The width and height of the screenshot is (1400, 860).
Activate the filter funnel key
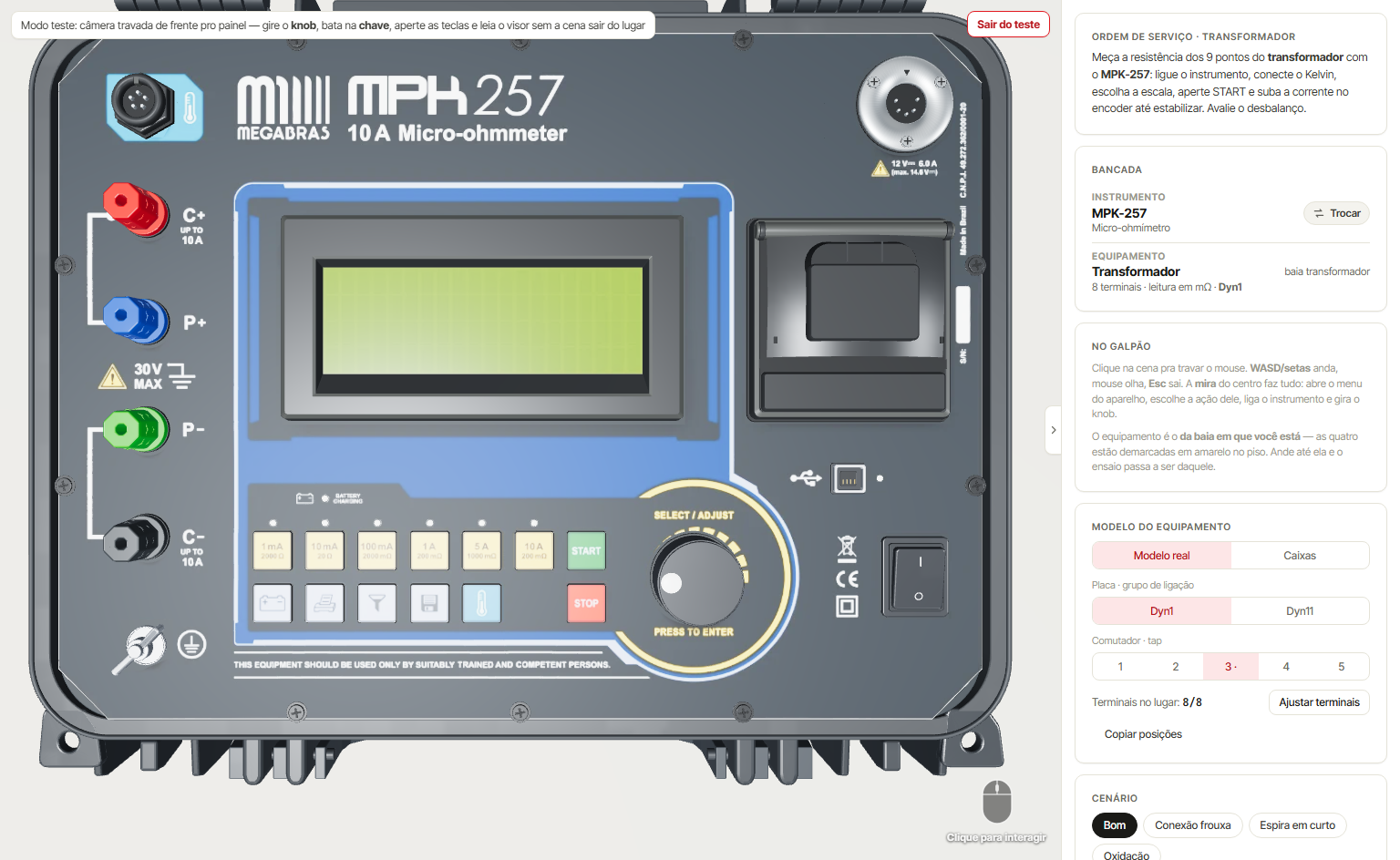tap(376, 603)
